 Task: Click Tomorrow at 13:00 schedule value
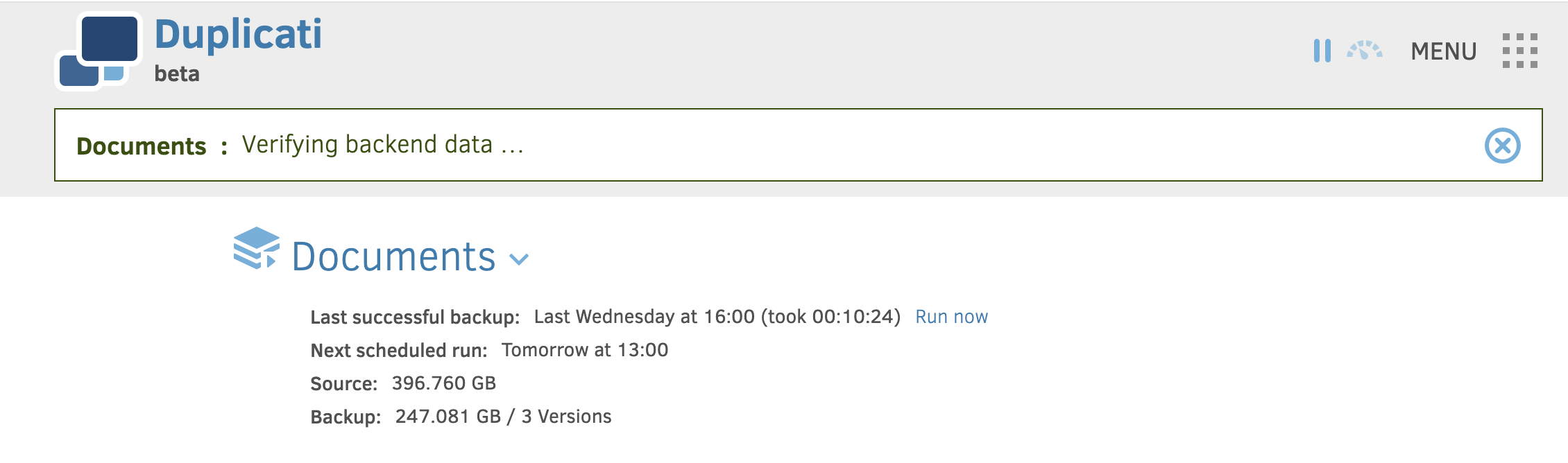(x=585, y=350)
